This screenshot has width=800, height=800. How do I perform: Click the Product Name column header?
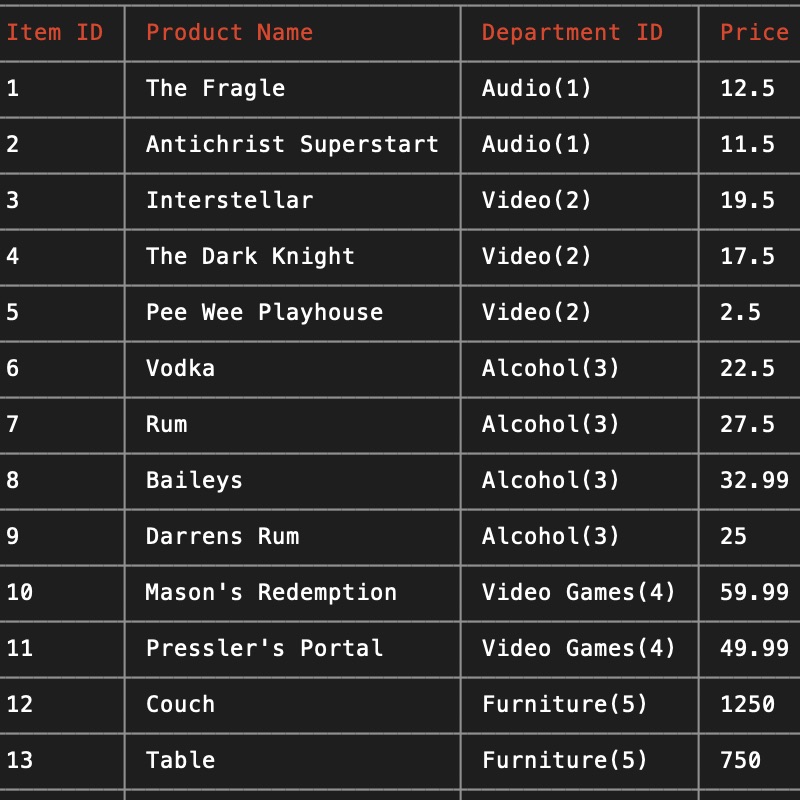pos(229,32)
